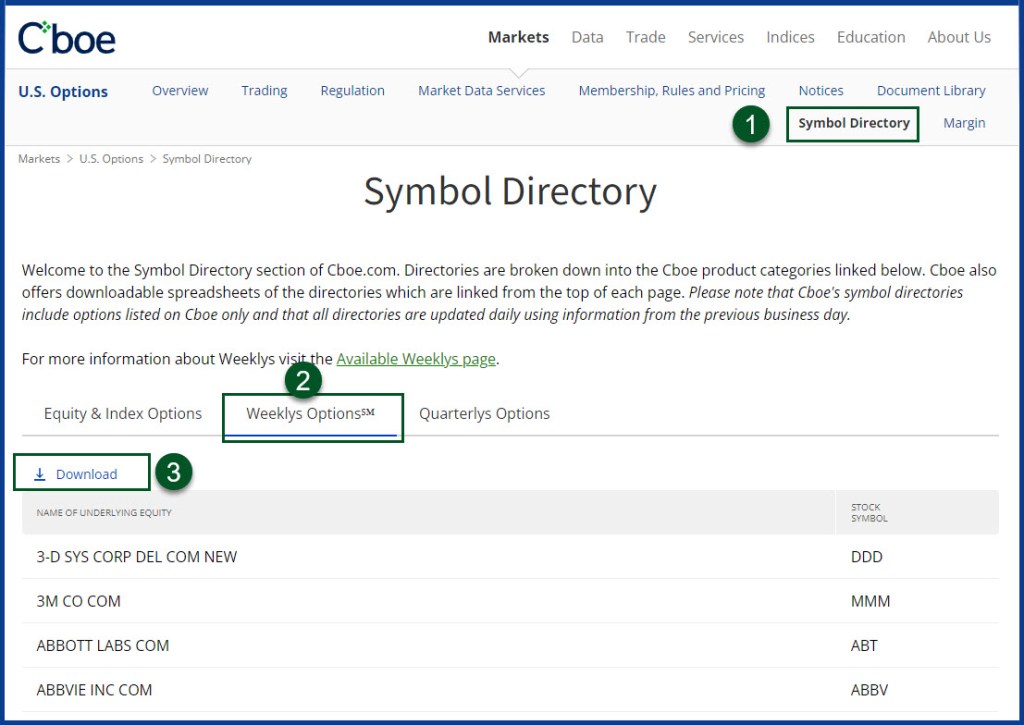Open Market Data Services section
The height and width of the screenshot is (725, 1024).
coord(481,90)
